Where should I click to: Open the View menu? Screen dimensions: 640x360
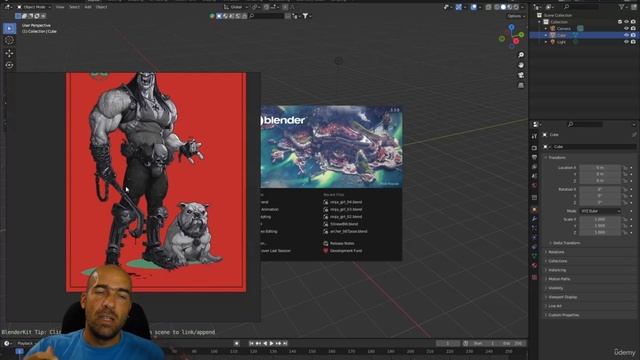60,7
